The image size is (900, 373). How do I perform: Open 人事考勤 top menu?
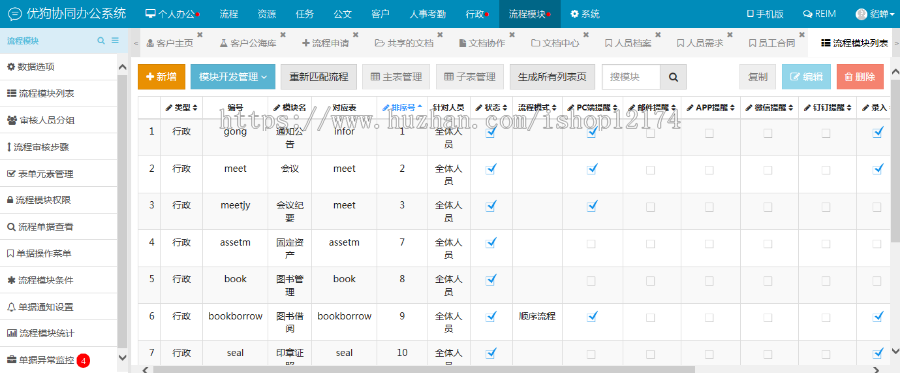[x=428, y=14]
